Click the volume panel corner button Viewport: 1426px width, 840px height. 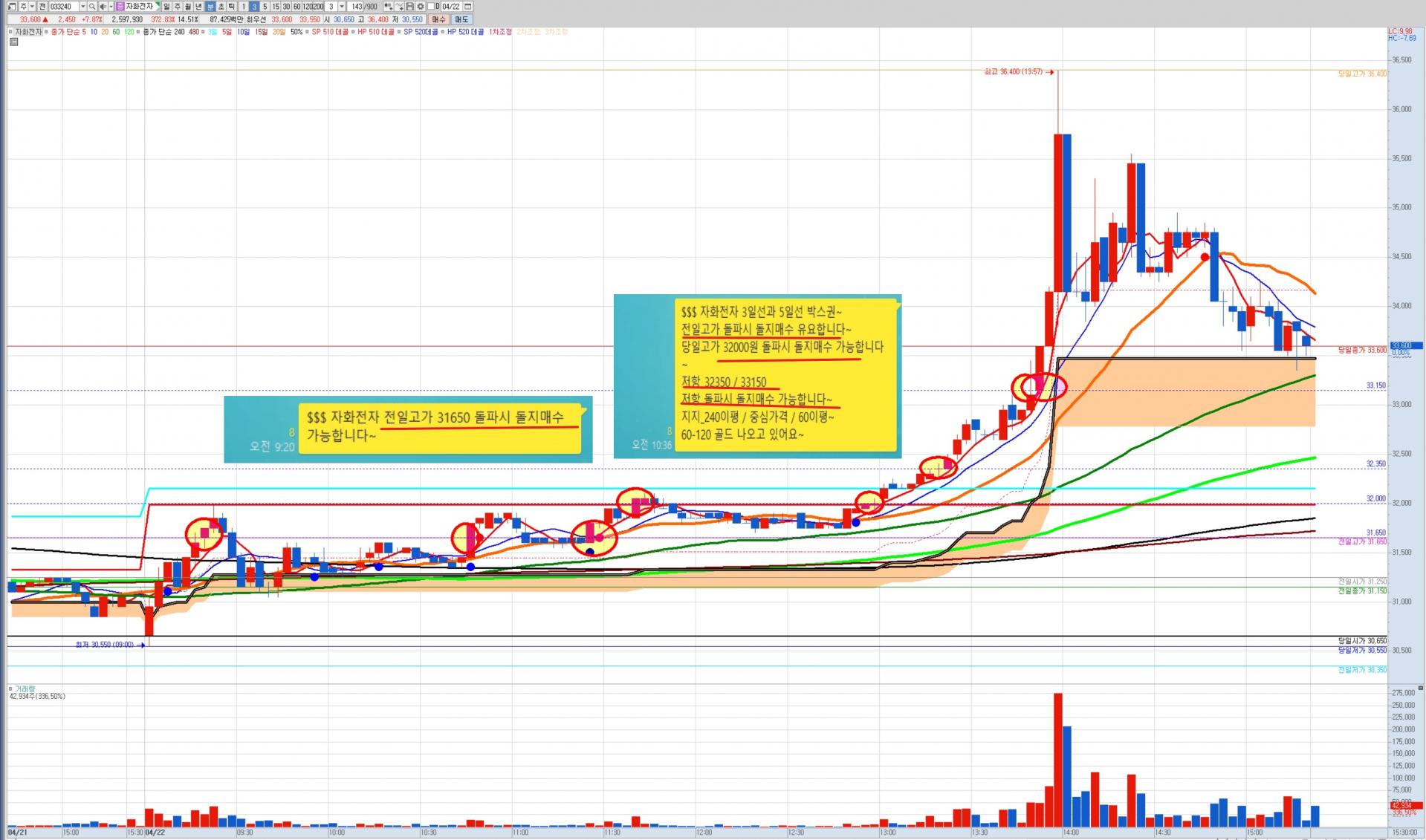coord(1421,688)
